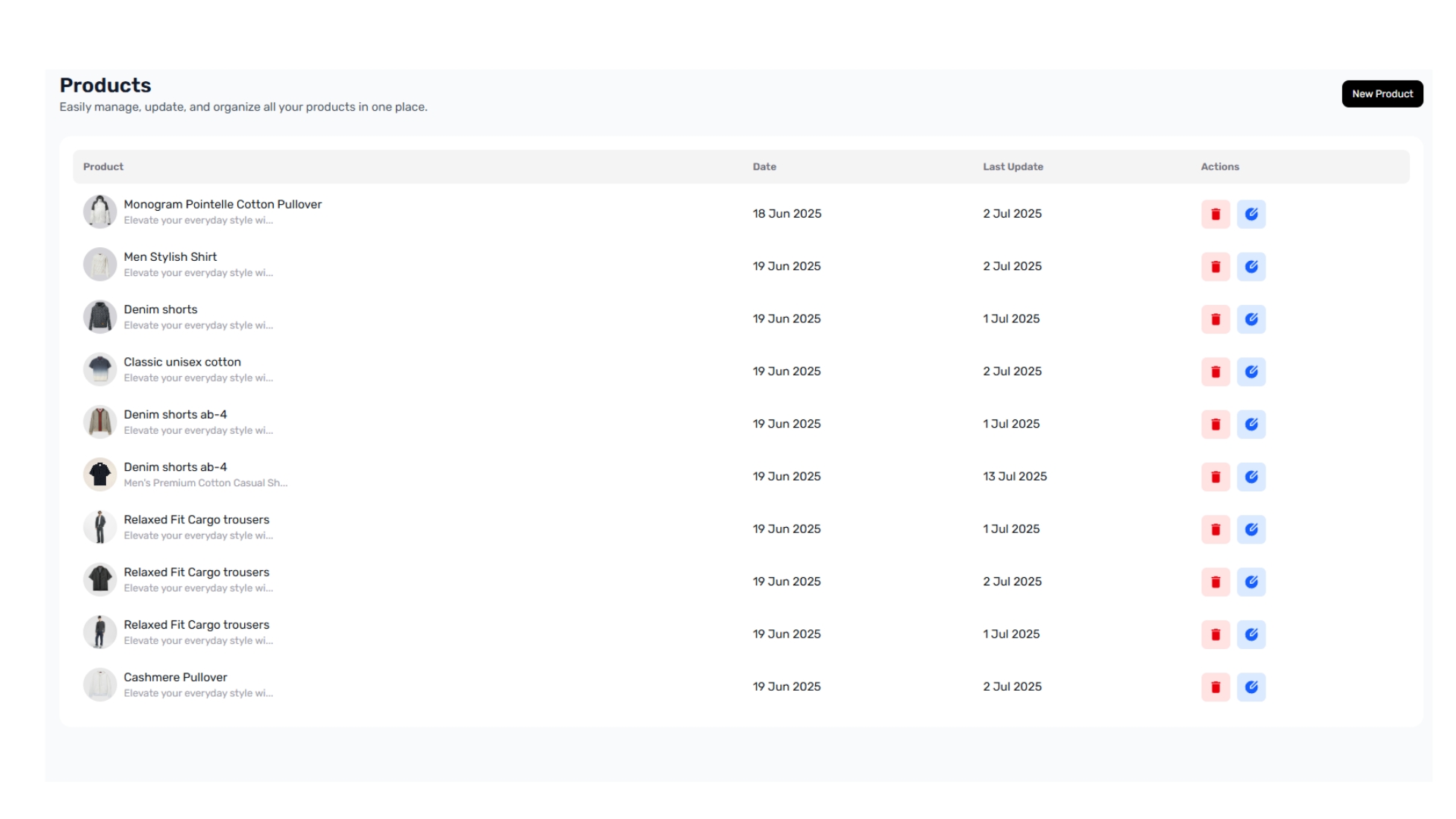Edit the Cashmere Pullover product
The image size is (1456, 819).
[1250, 687]
